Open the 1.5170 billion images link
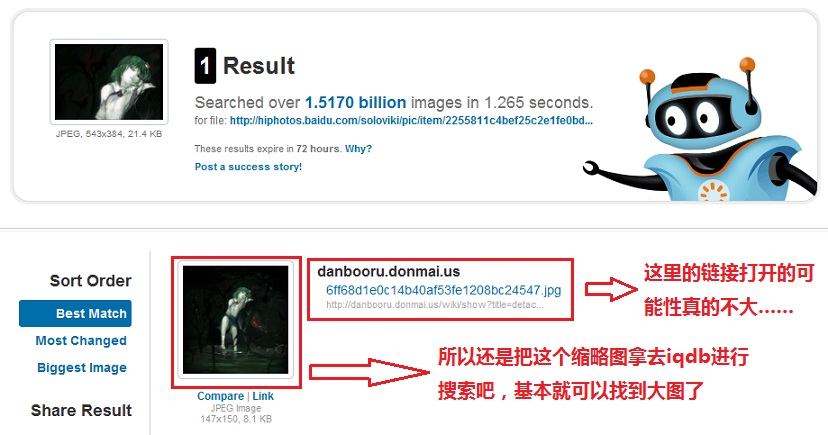 pos(355,102)
